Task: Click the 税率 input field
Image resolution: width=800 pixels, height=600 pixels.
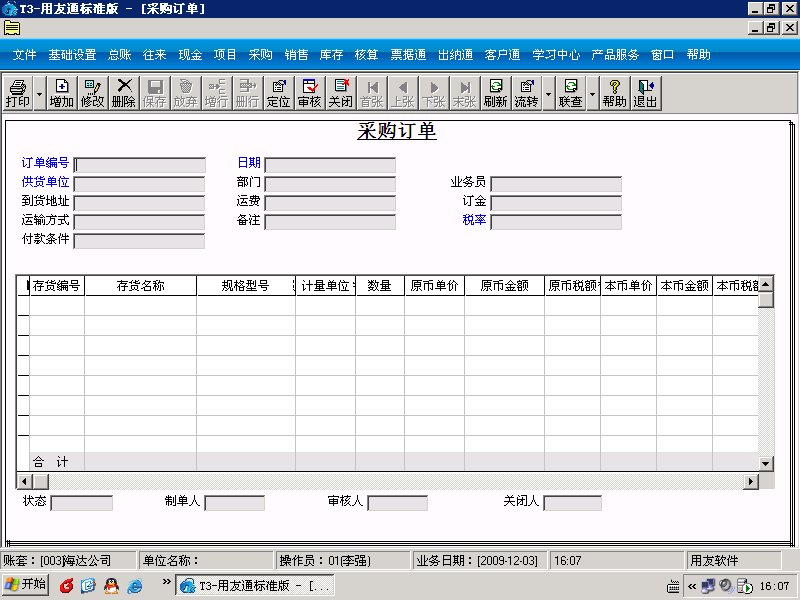Action: pyautogui.click(x=556, y=222)
